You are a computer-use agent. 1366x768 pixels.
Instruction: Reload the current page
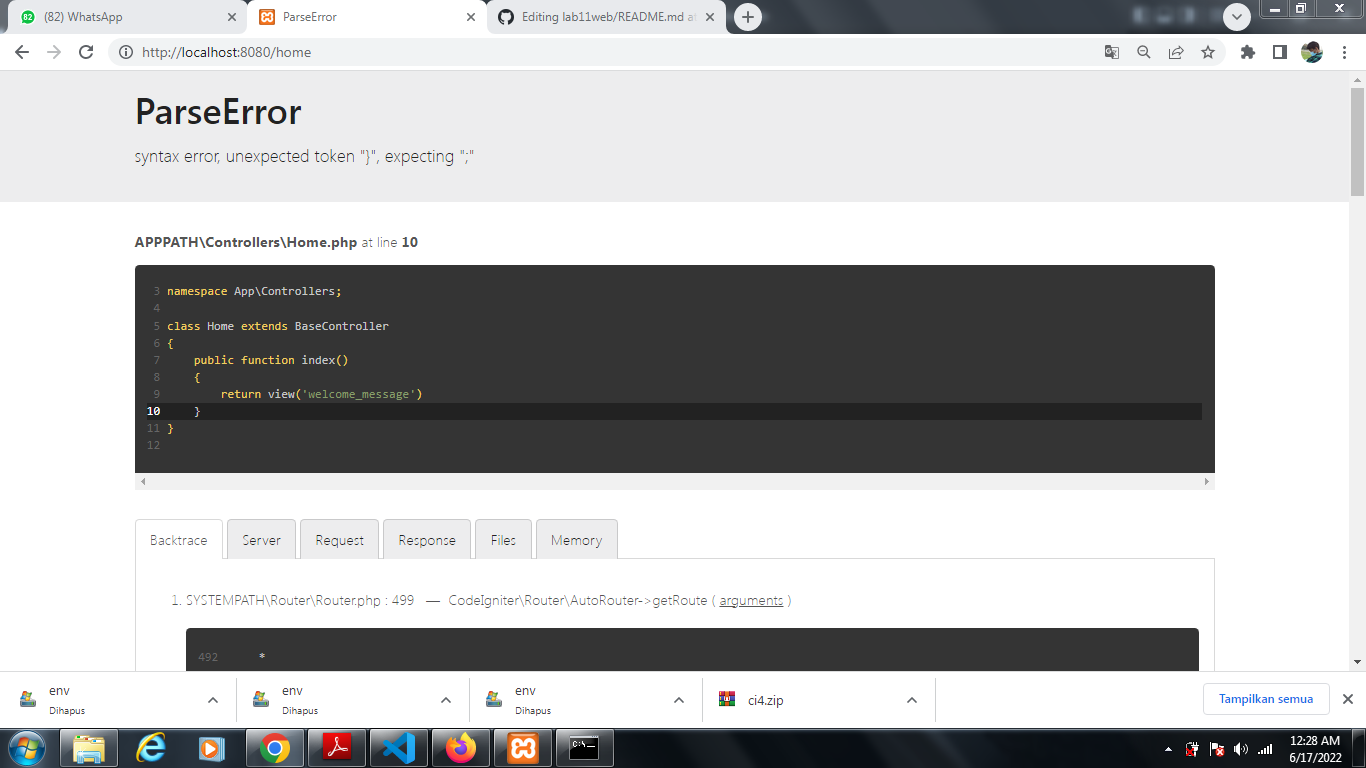pos(85,51)
